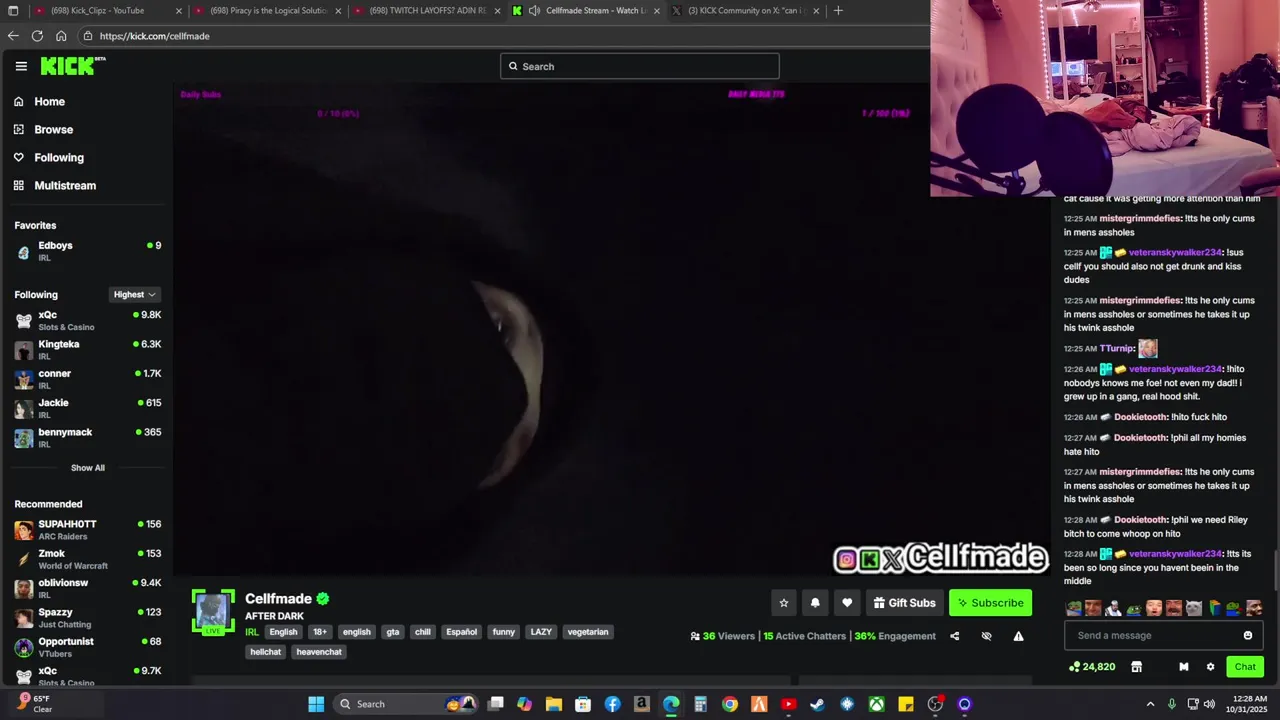
Task: Toggle the crossed-eye hide icon
Action: tap(986, 636)
